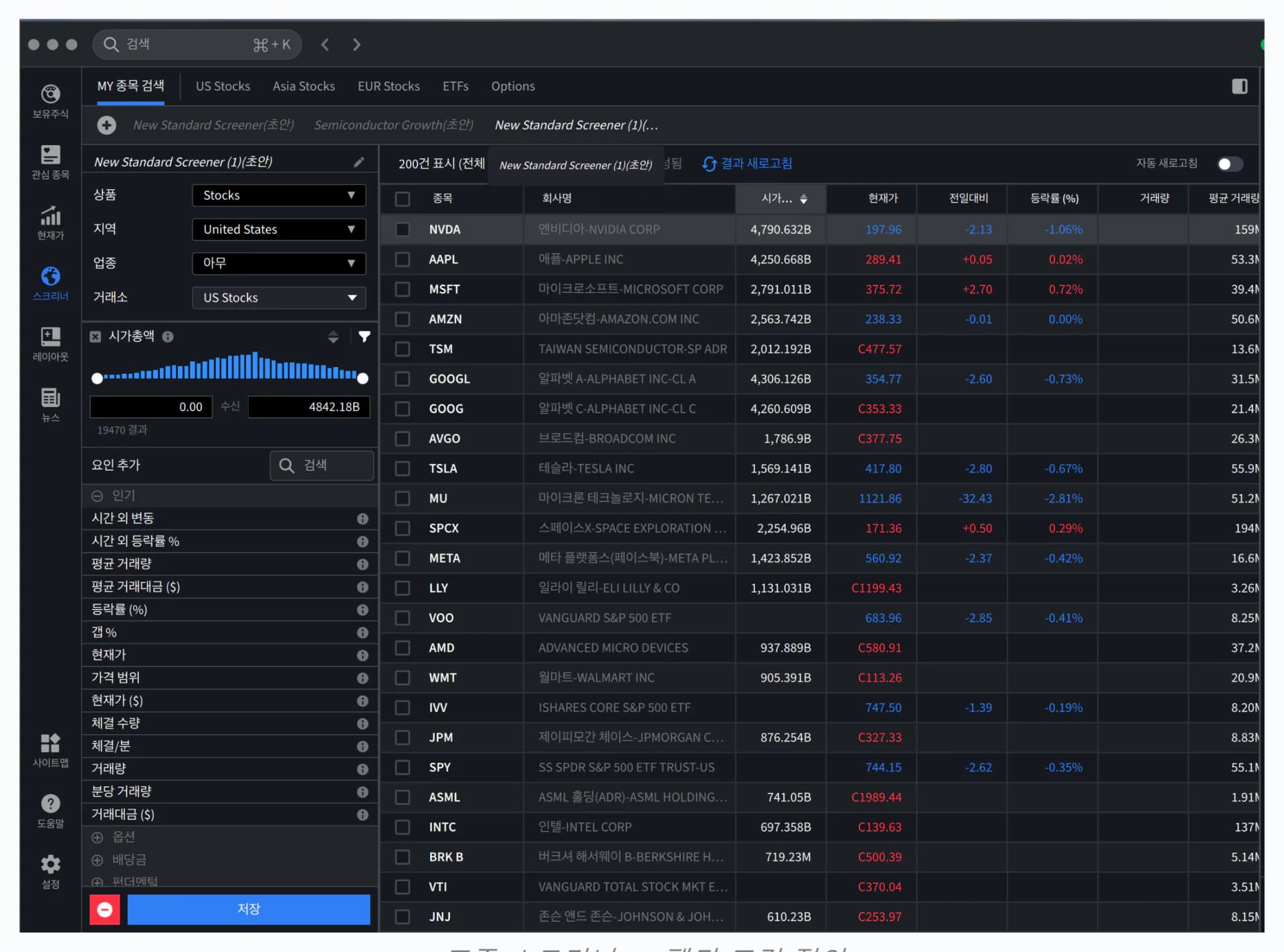Check the TSLA row checkbox
This screenshot has height=952, width=1284.
tap(403, 469)
